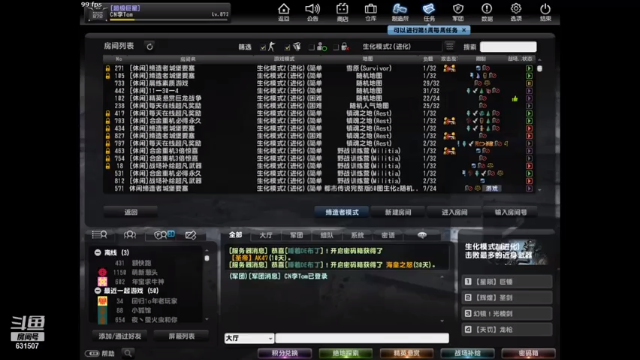Open the 大厅 chat channel dropdown
Viewport: 640px width, 360px height.
(x=249, y=338)
